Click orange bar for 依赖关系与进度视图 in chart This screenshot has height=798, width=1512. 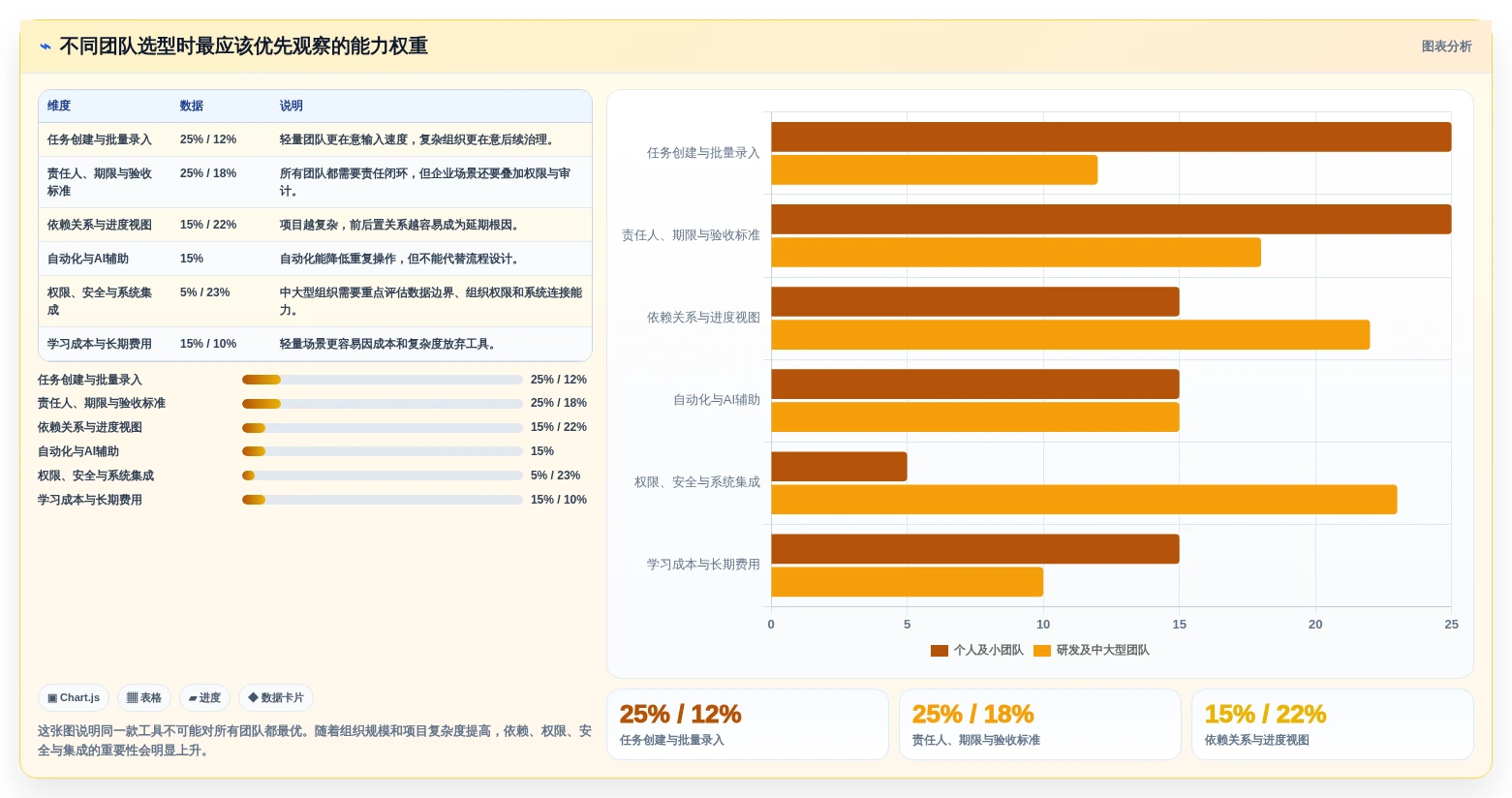click(x=1070, y=334)
